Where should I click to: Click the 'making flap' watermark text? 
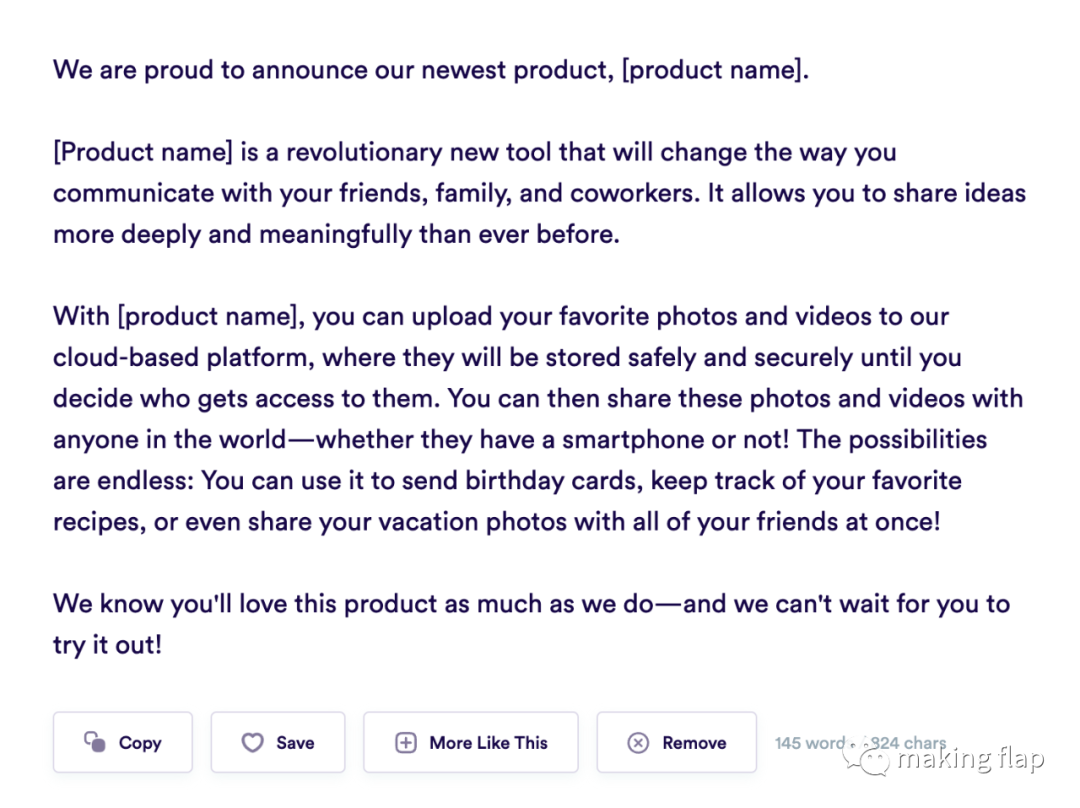pyautogui.click(x=970, y=759)
